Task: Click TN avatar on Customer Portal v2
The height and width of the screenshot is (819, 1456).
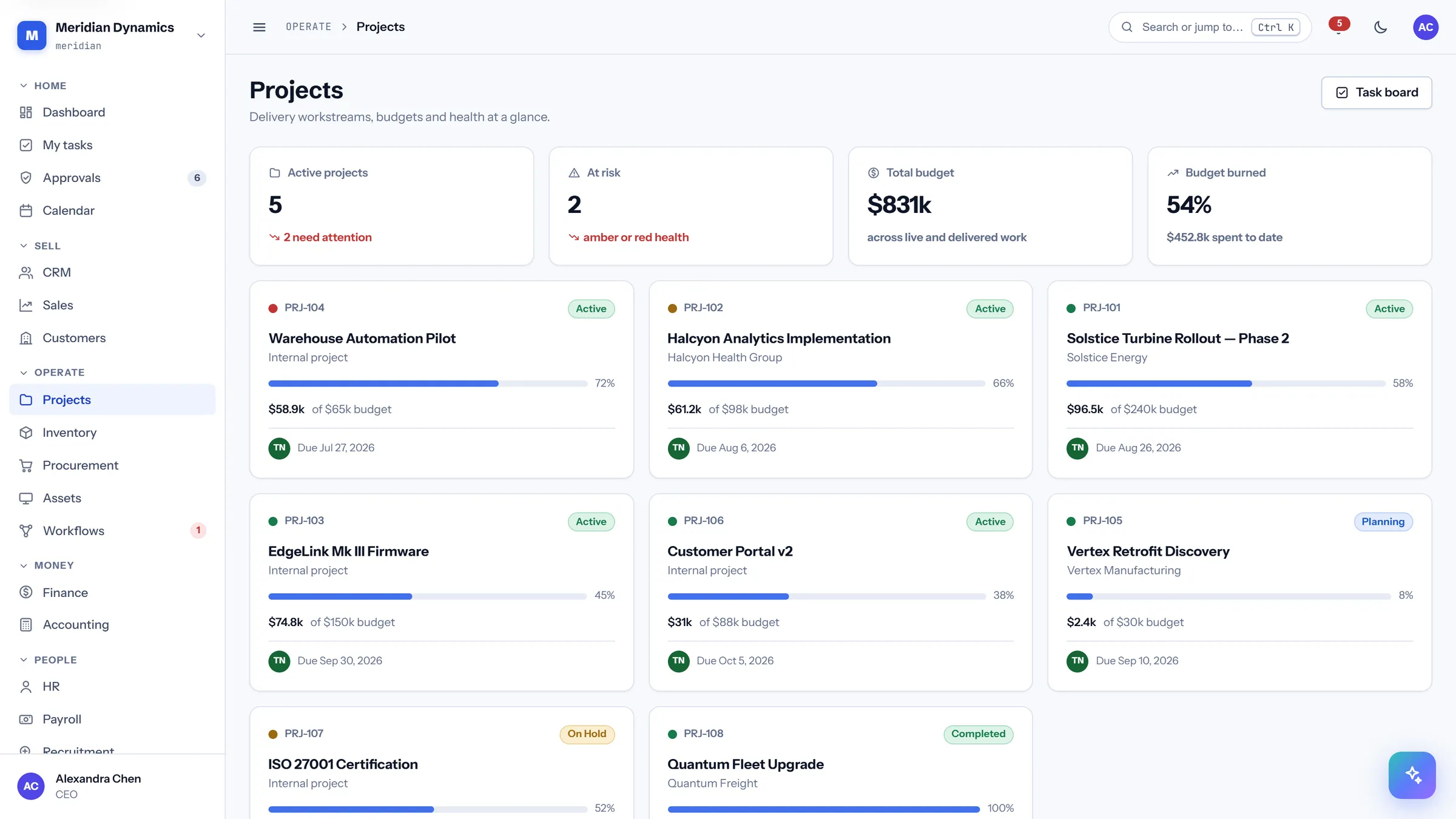Action: (678, 661)
